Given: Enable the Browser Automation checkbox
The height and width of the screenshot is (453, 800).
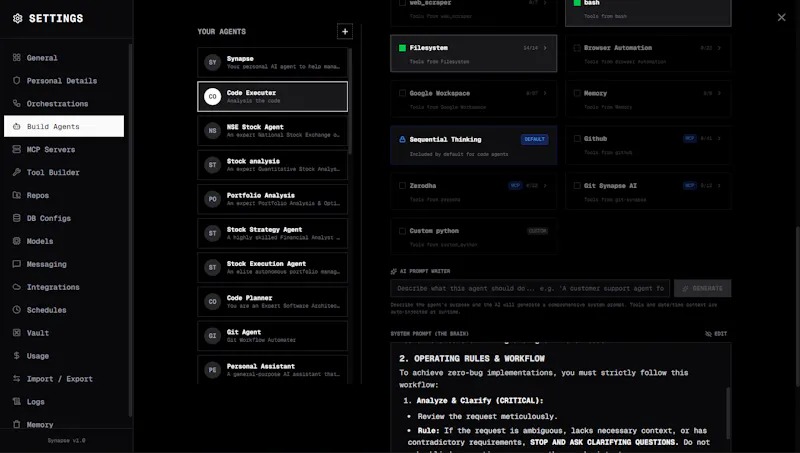Looking at the screenshot, I should [x=577, y=48].
